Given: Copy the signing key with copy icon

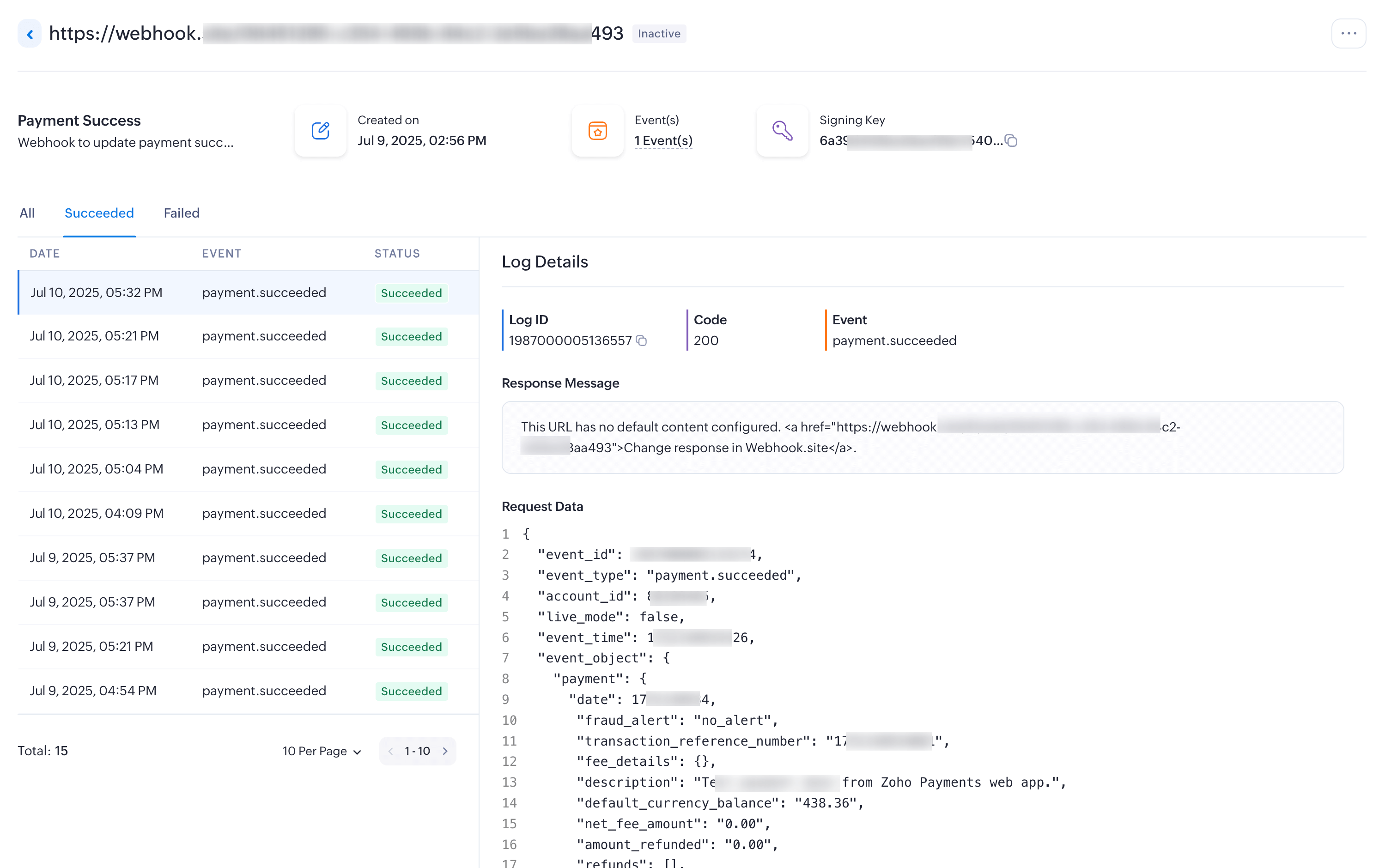Looking at the screenshot, I should pos(1011,141).
